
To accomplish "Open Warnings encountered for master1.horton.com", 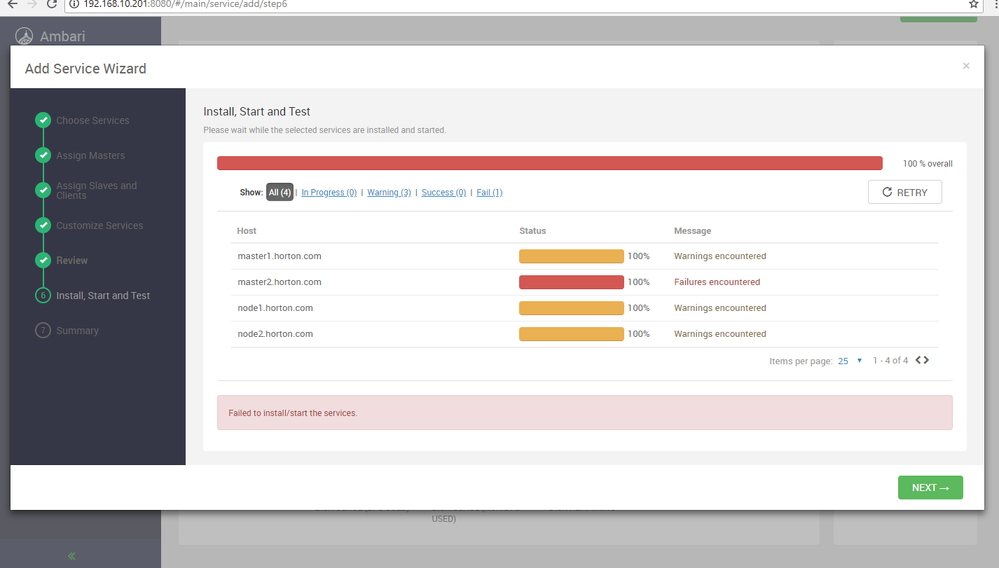I will click(720, 256).
